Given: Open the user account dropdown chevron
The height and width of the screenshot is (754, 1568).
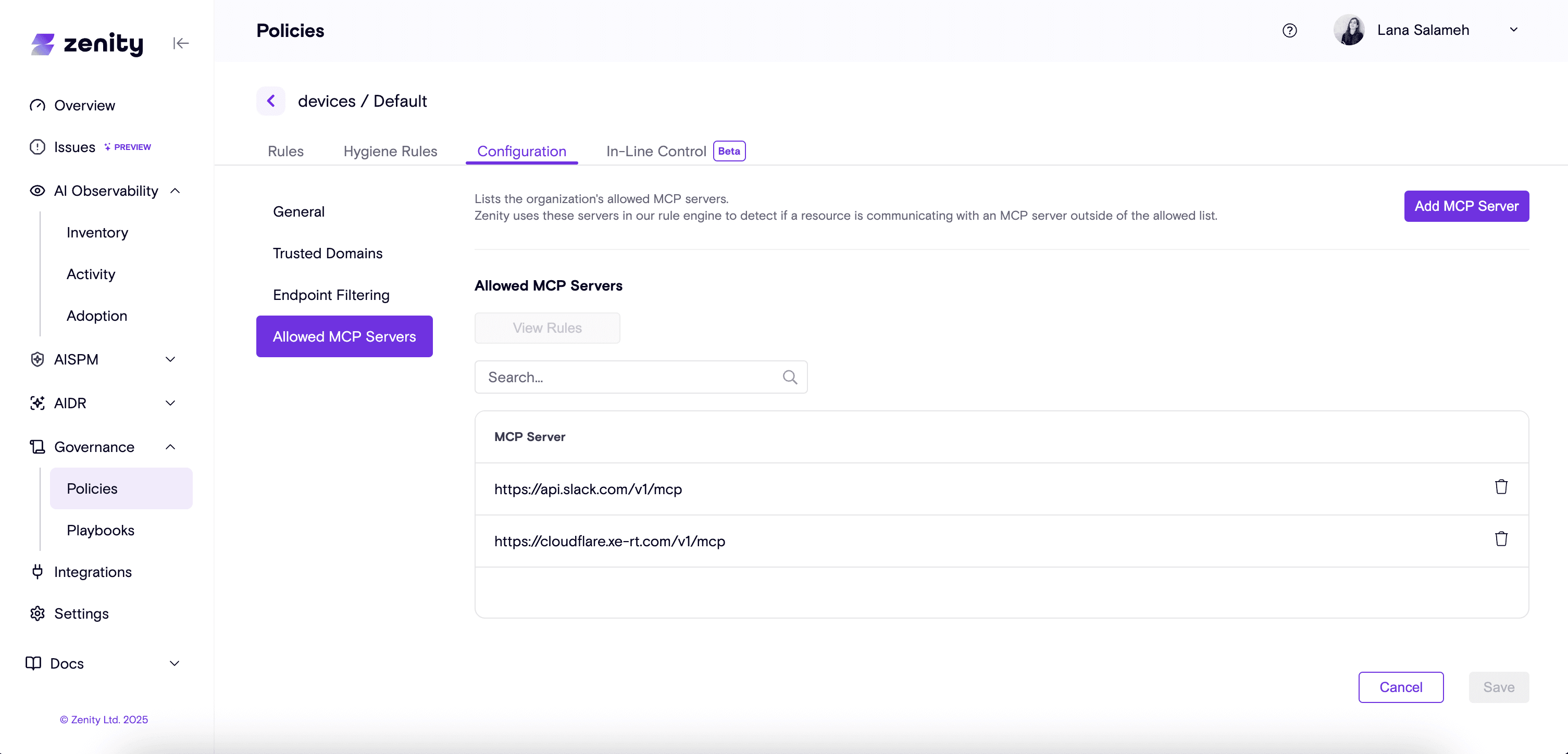Looking at the screenshot, I should 1513,30.
